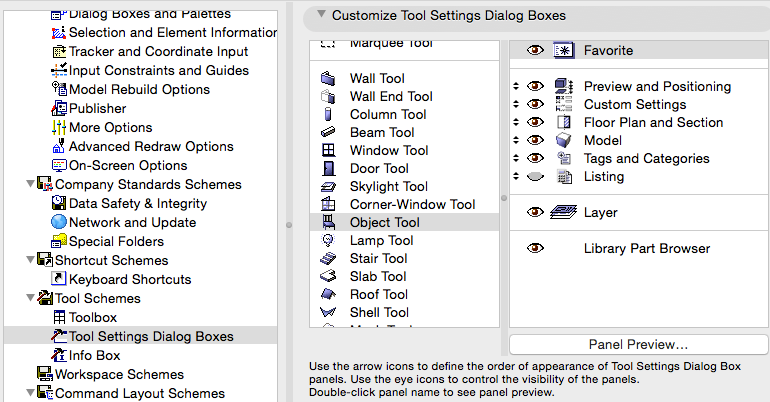Select Info Box under Tool Schemes
Viewport: 770px width, 402px height.
(94, 355)
